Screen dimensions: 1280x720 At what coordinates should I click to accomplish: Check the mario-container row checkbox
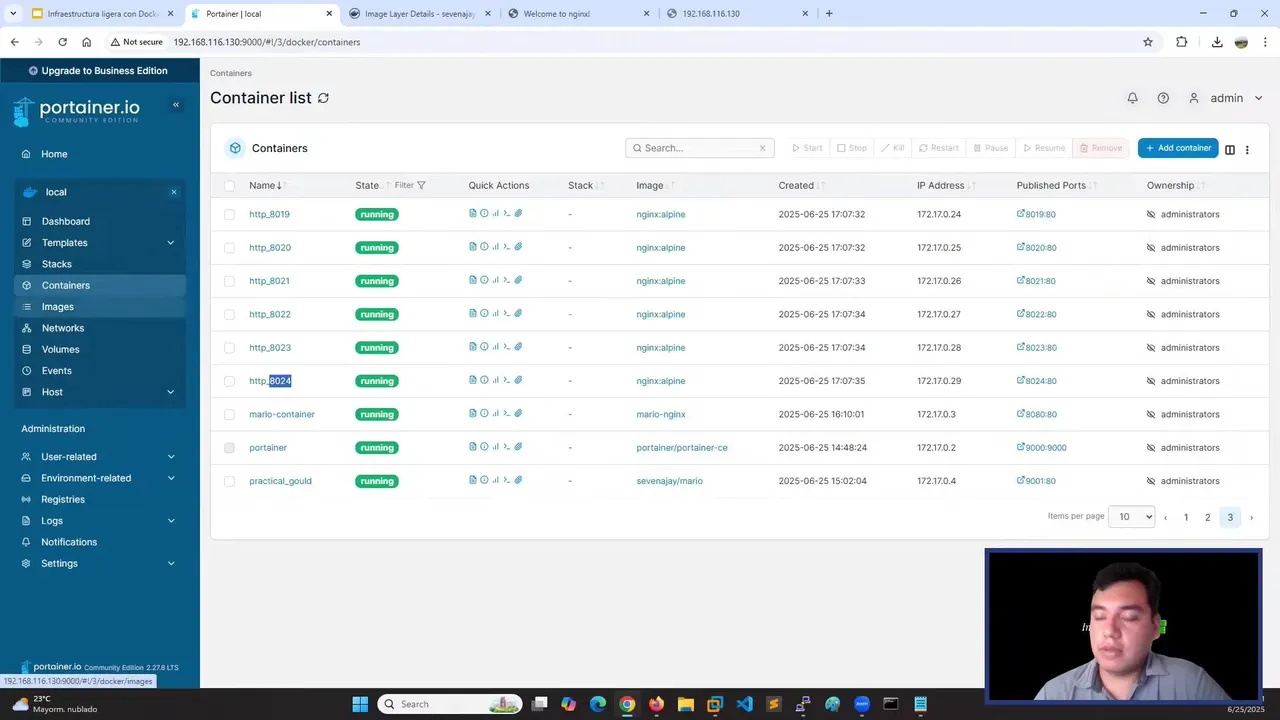[x=230, y=414]
